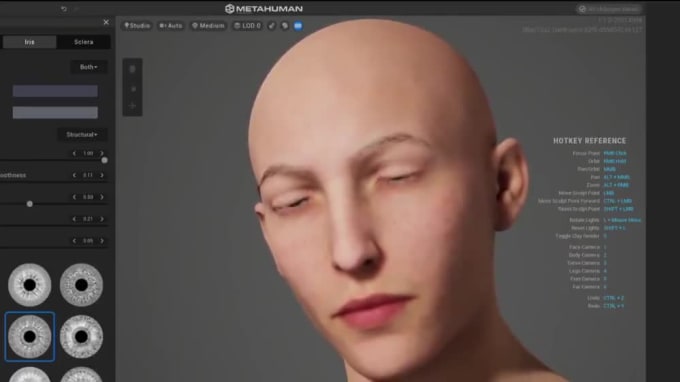Open the Medium render quality dropdown
680x382 pixels.
(208, 26)
